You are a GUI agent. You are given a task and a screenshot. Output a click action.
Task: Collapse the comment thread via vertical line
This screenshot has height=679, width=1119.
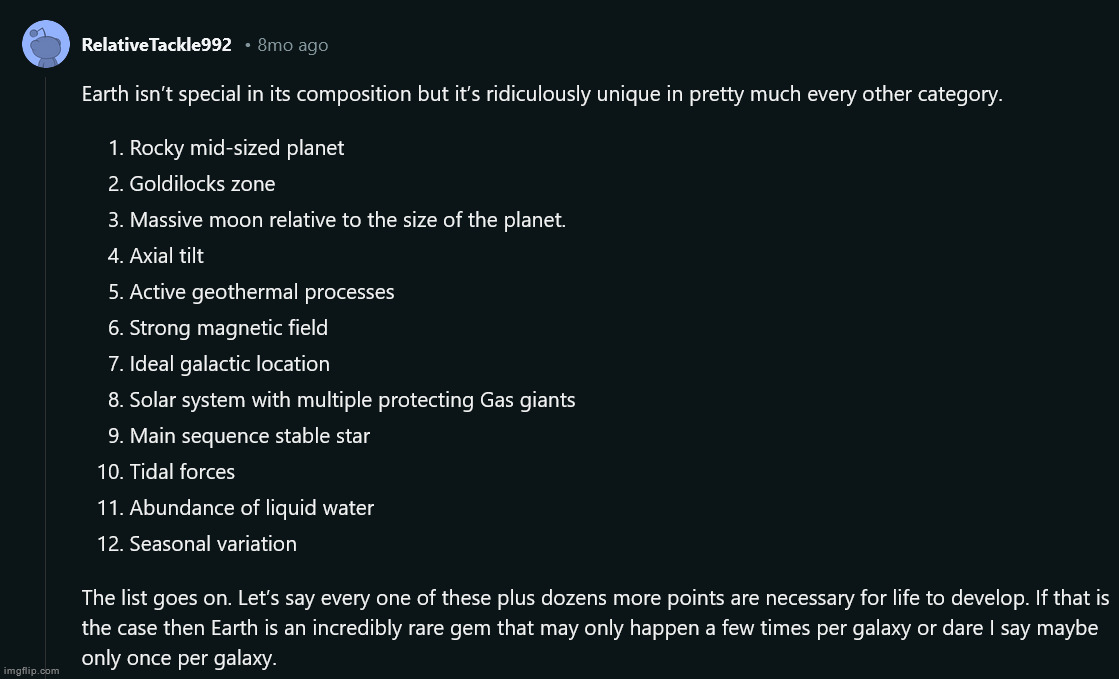tap(46, 371)
